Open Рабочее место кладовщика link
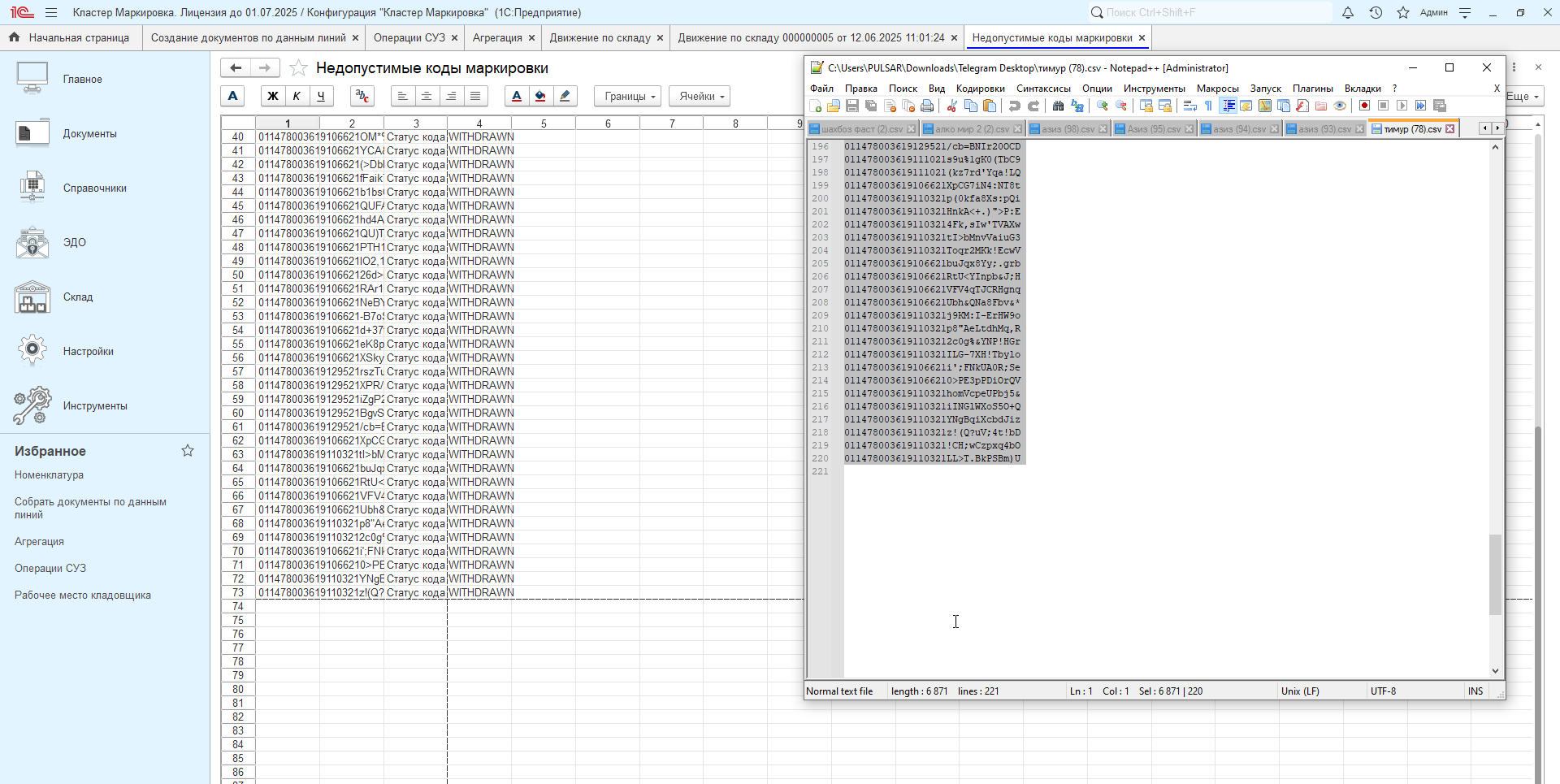1560x784 pixels. coord(83,595)
